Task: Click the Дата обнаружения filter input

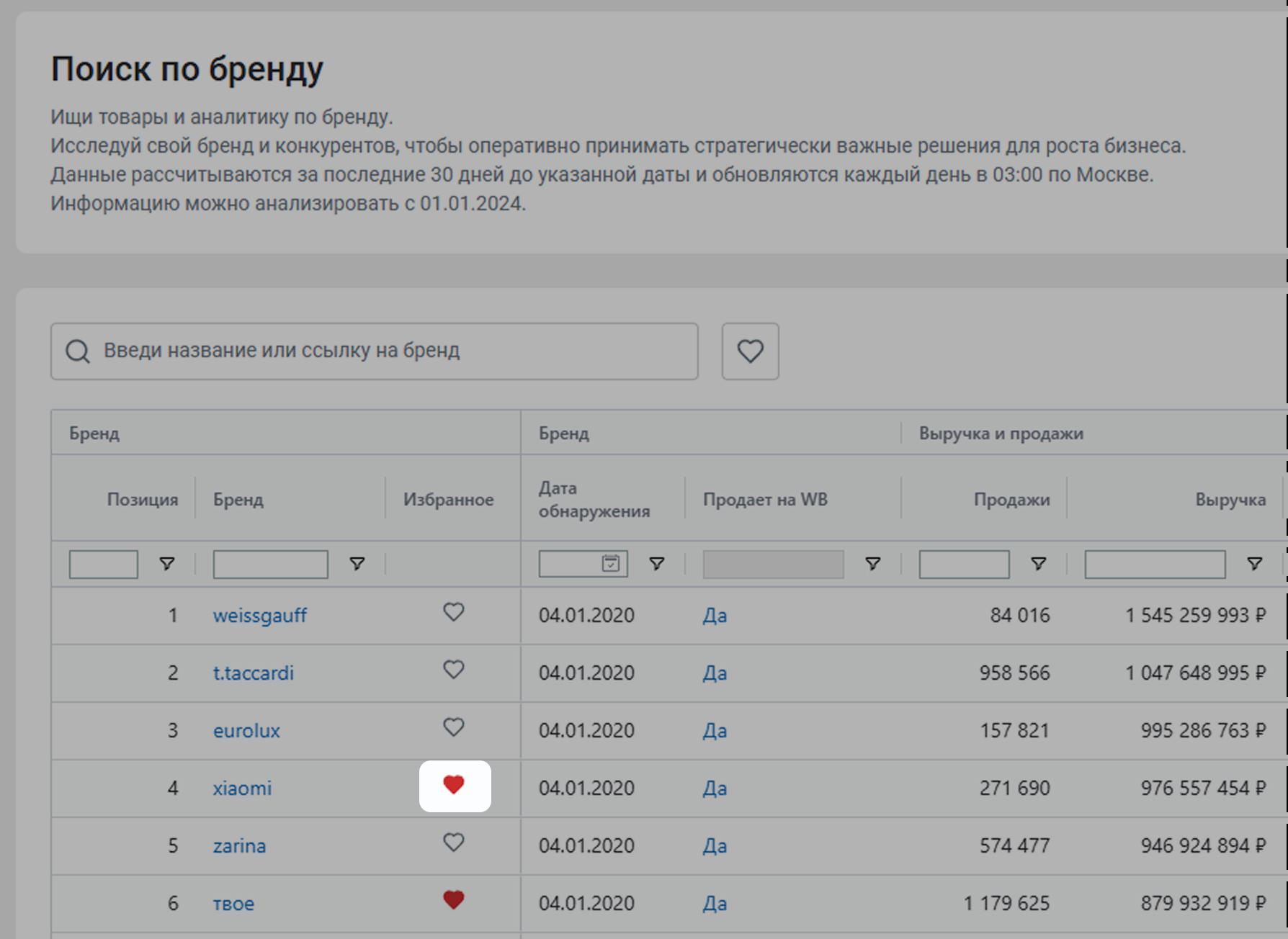Action: [x=583, y=564]
